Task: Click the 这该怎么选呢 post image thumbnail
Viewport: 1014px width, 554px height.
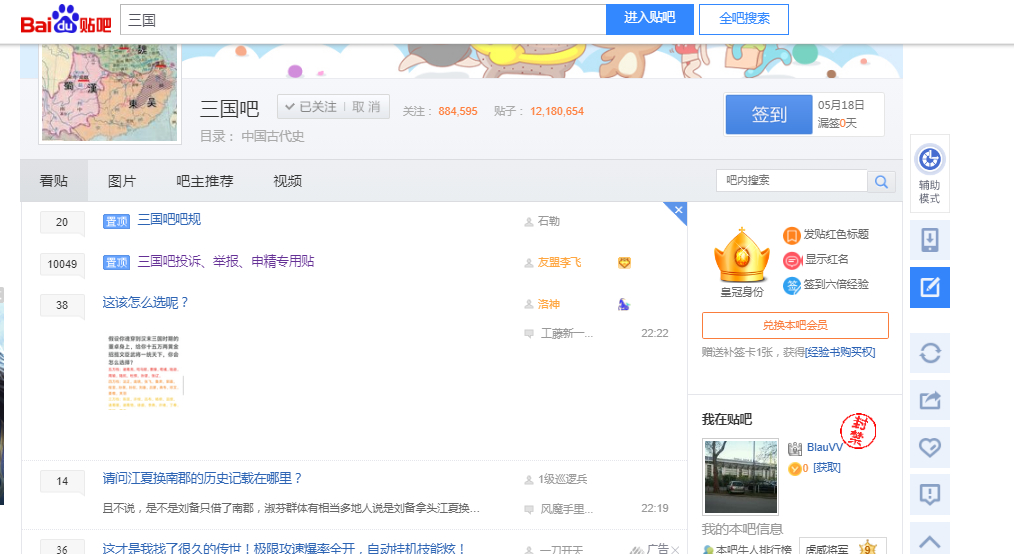Action: (x=148, y=372)
